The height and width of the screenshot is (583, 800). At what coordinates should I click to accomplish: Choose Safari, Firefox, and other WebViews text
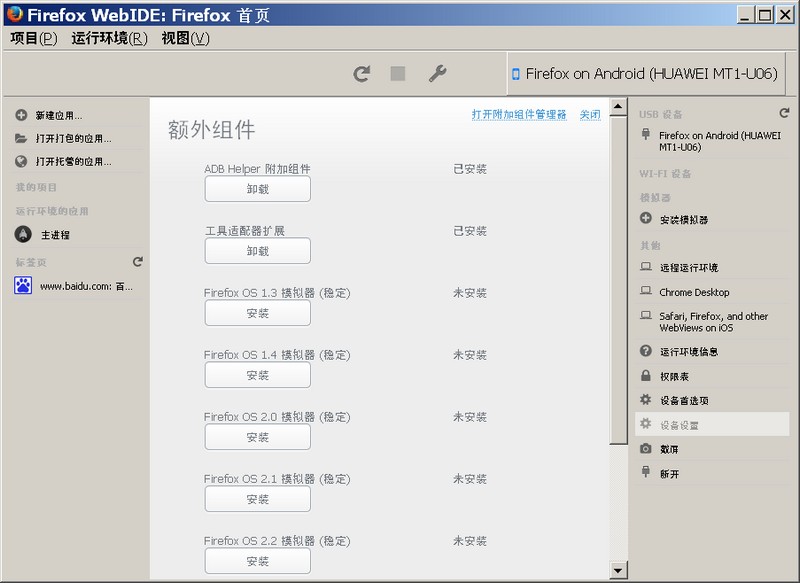pyautogui.click(x=713, y=322)
